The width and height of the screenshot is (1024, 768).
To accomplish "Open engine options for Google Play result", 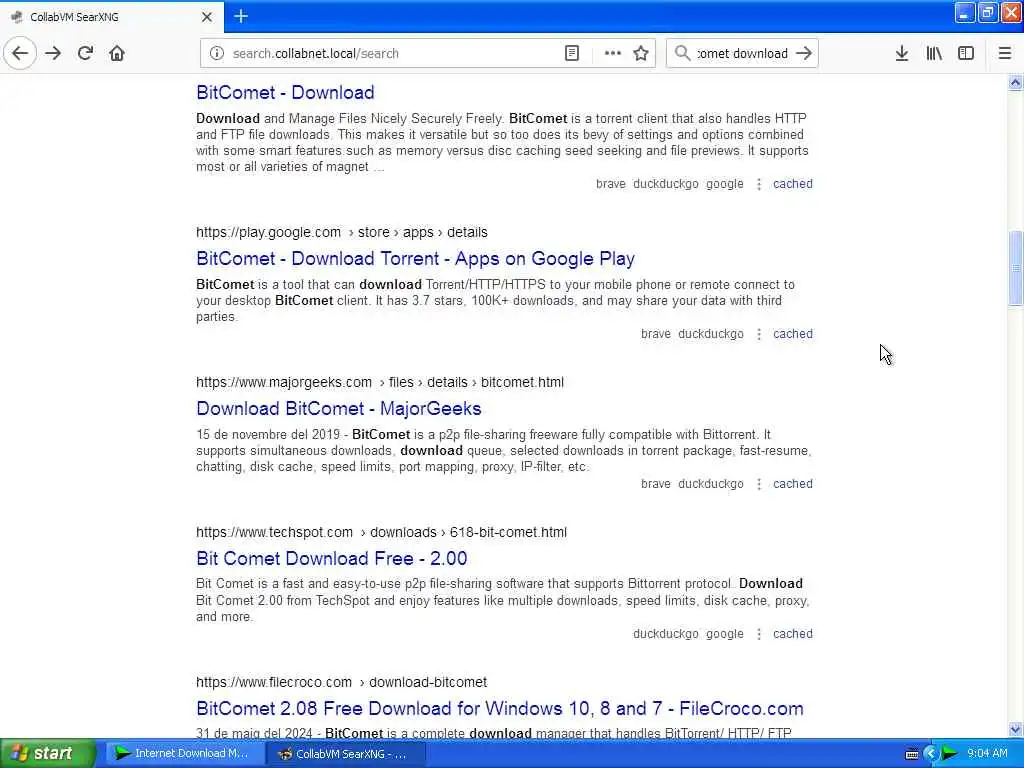I will point(759,334).
